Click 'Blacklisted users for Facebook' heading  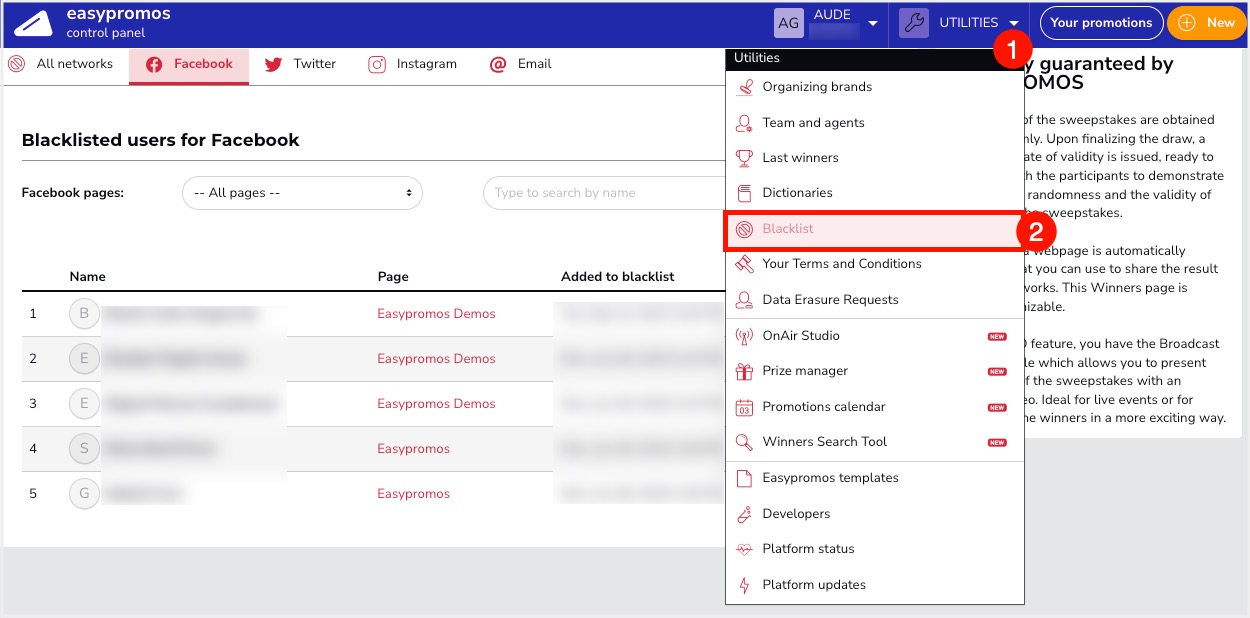click(x=161, y=140)
